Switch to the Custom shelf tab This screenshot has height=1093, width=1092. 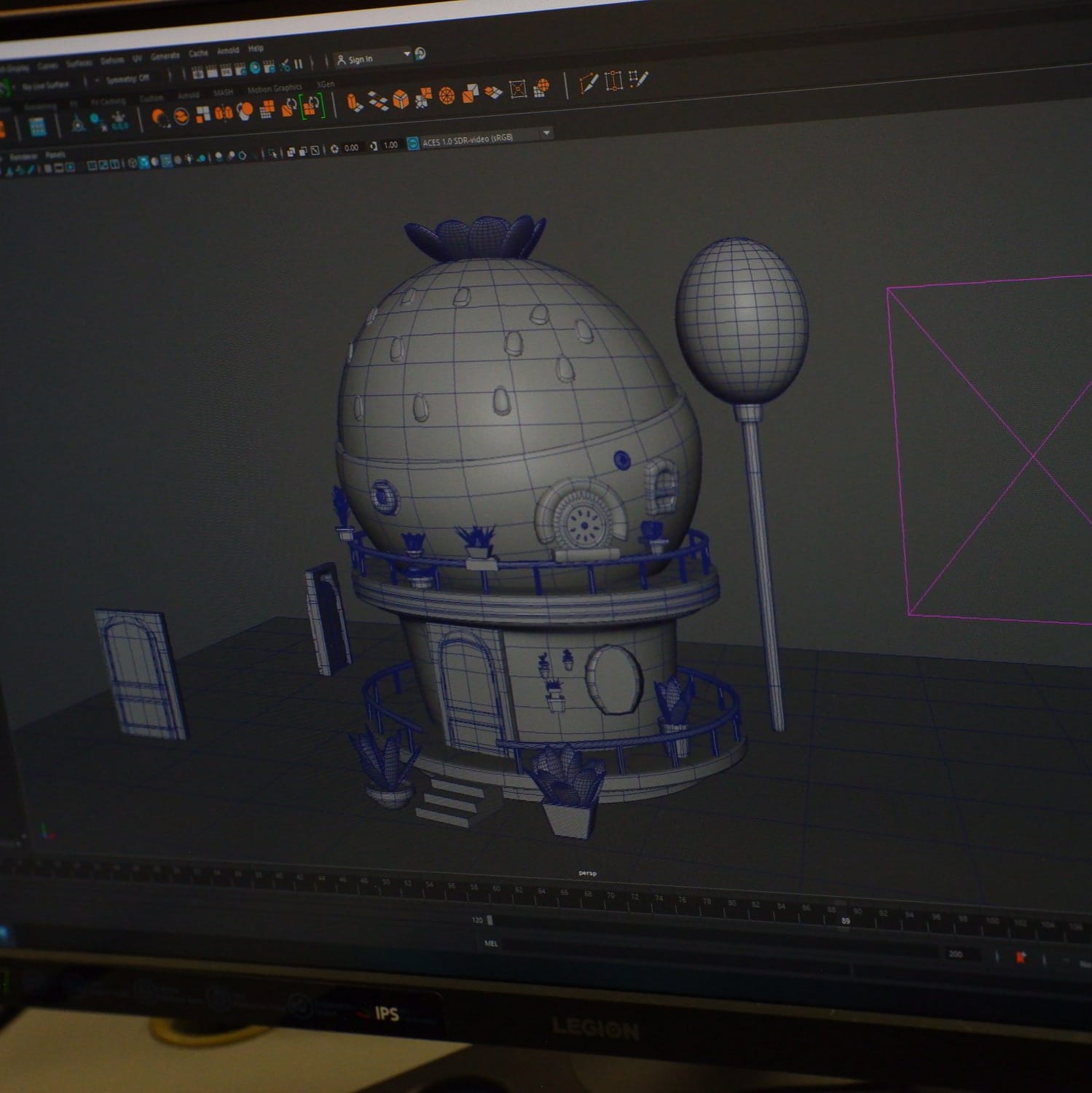tap(152, 98)
